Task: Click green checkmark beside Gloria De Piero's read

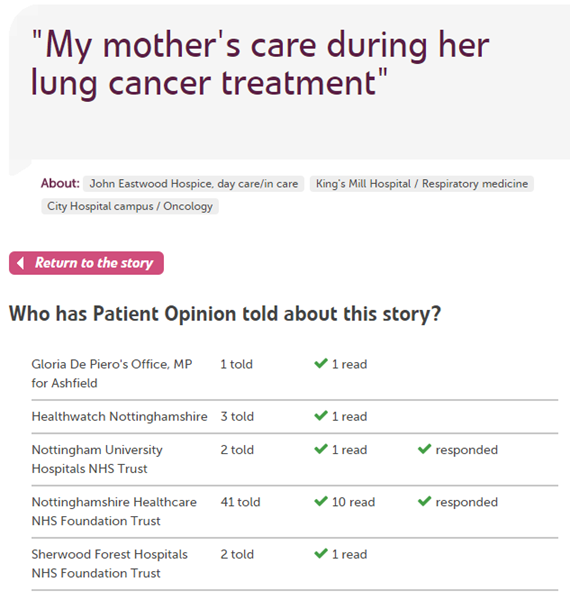Action: pyautogui.click(x=321, y=363)
